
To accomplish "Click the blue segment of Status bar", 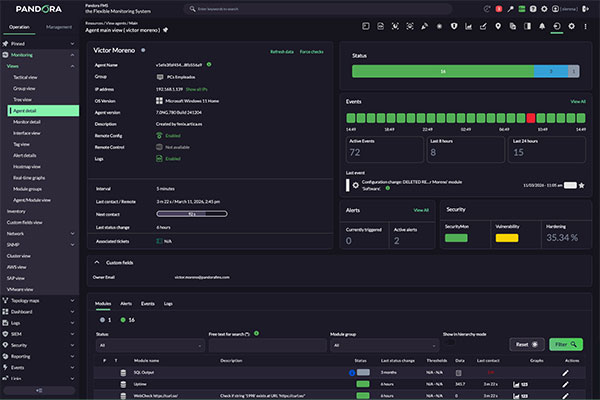I will click(551, 71).
